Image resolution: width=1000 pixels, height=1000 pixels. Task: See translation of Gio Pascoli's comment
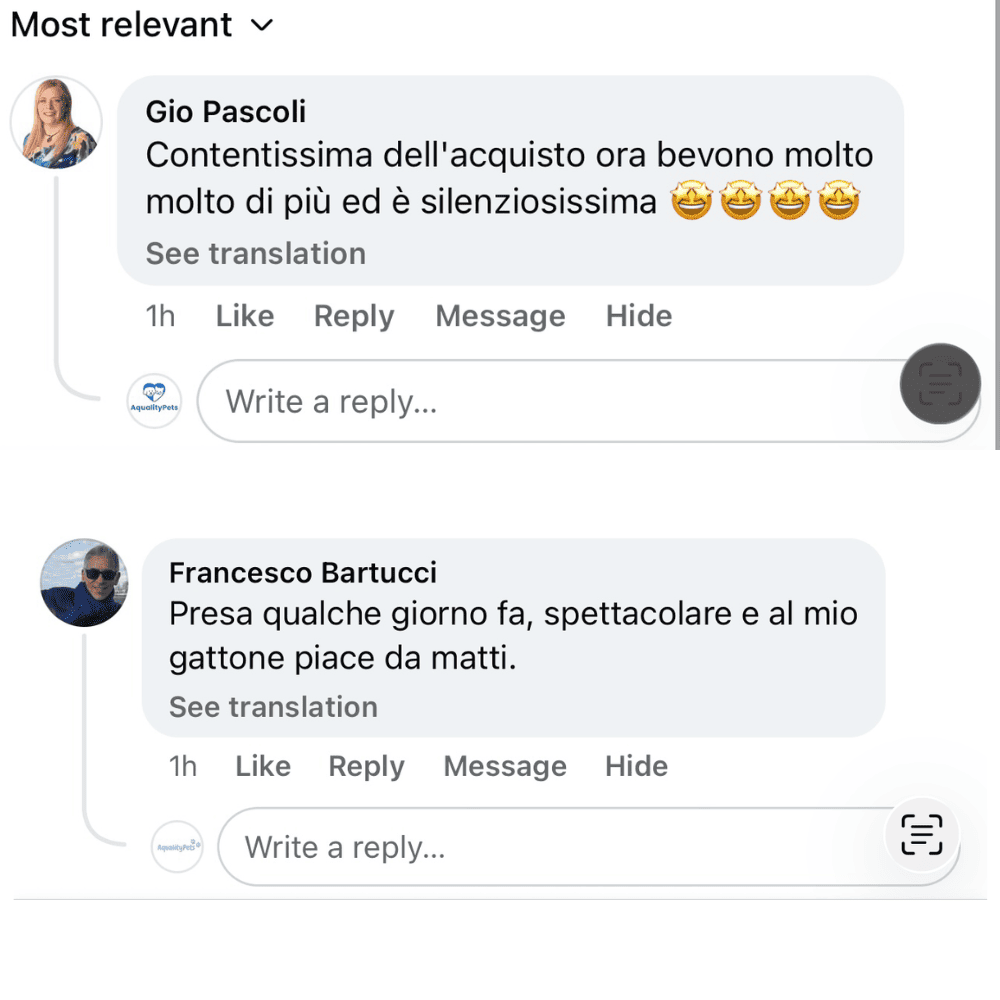click(x=255, y=254)
